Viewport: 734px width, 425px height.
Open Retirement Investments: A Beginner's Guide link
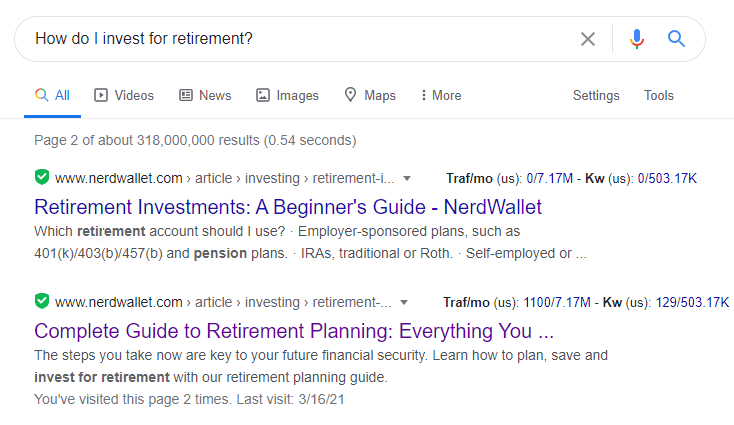(x=288, y=207)
